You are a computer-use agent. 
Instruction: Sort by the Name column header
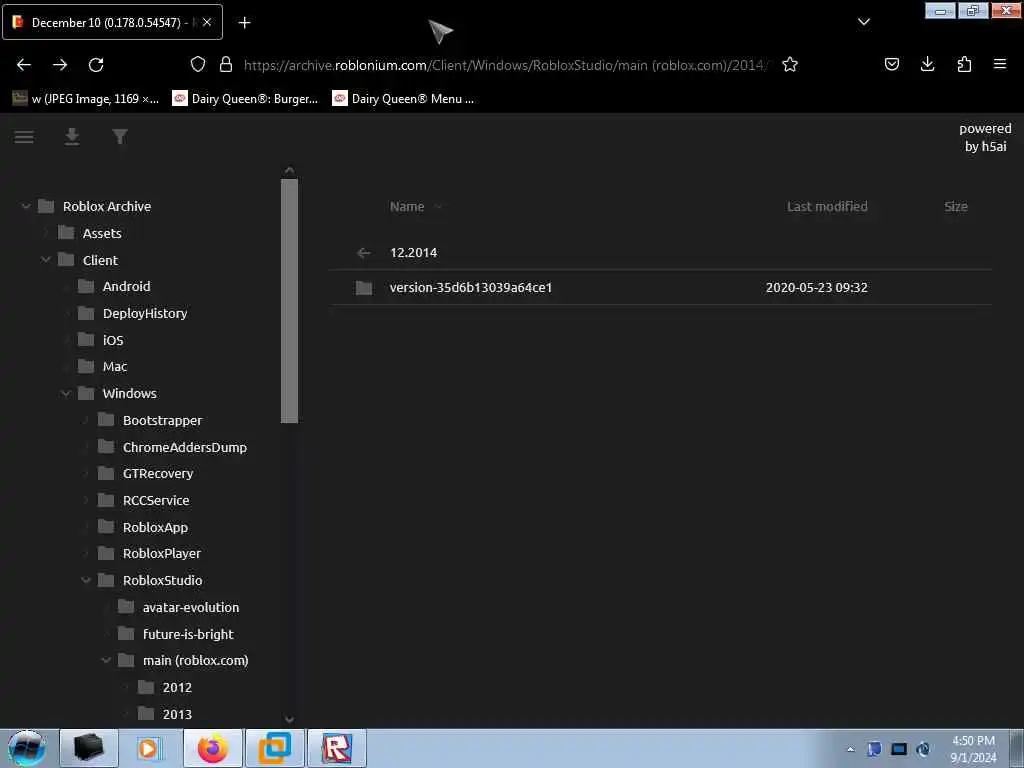click(x=407, y=206)
